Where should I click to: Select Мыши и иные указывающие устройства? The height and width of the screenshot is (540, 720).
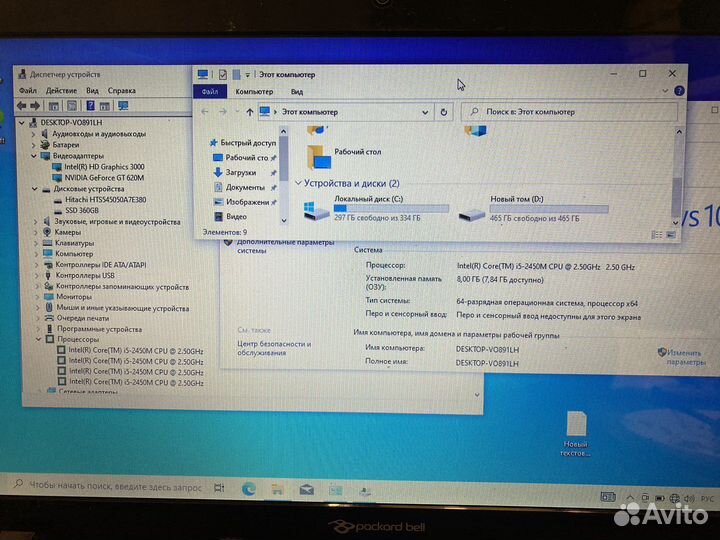pyautogui.click(x=123, y=308)
